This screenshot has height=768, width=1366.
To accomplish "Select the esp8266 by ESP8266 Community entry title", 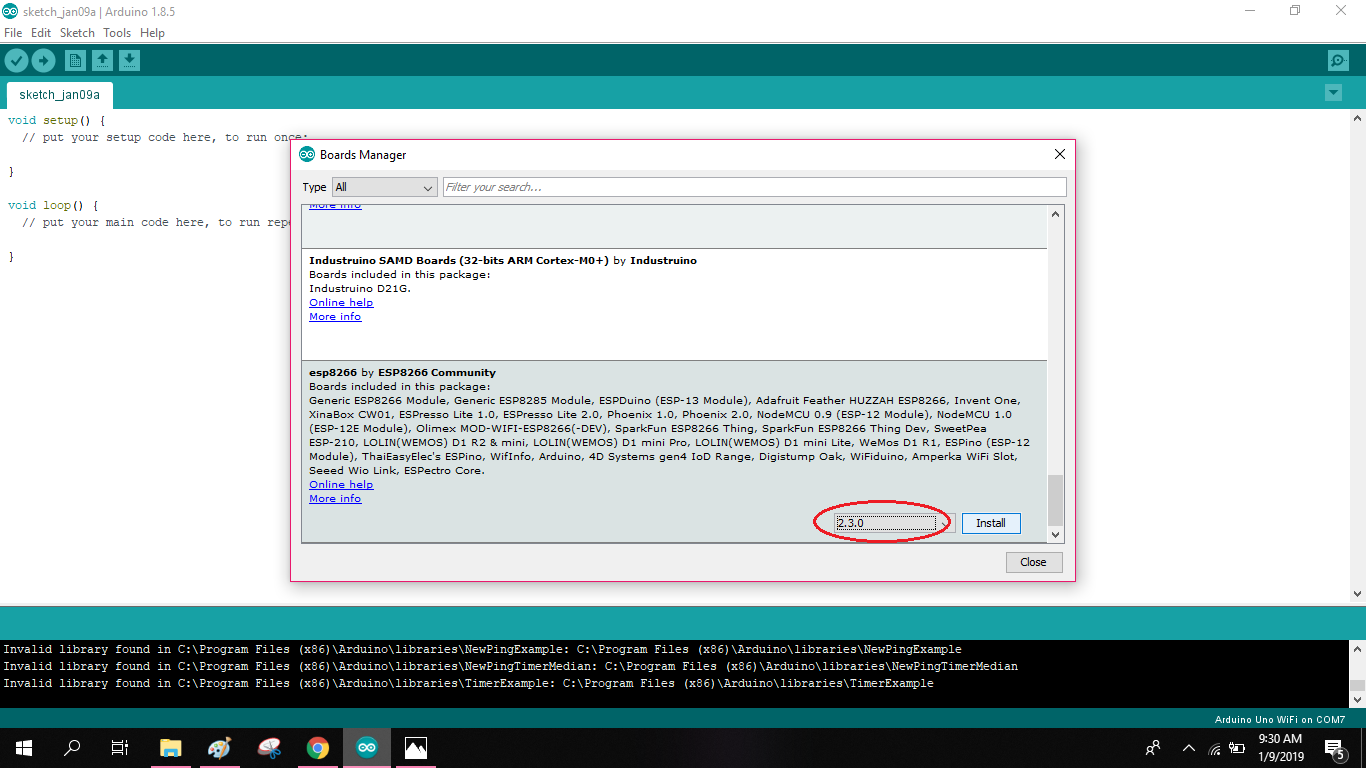I will 402,372.
